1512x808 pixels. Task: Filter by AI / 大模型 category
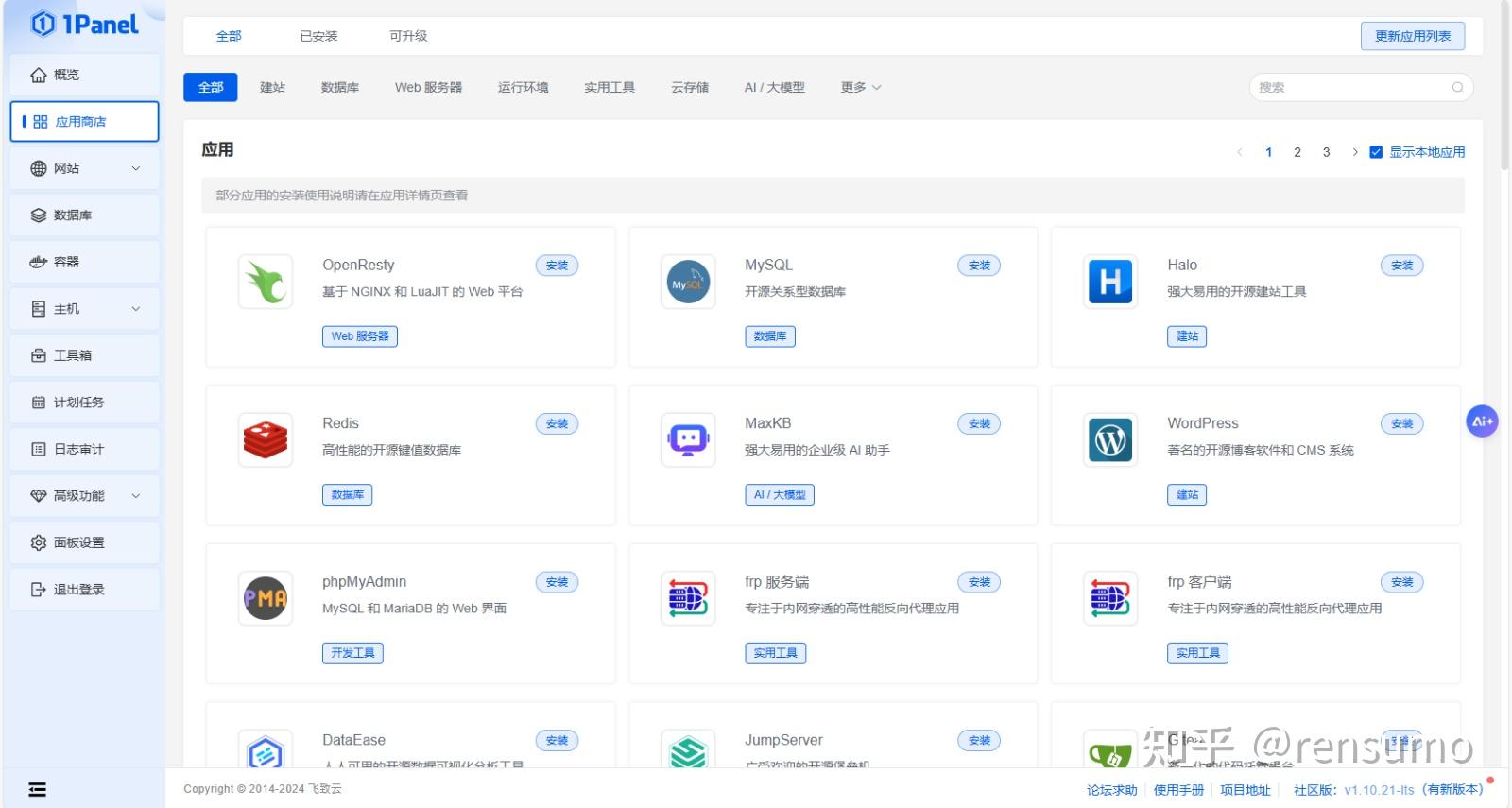click(x=774, y=87)
